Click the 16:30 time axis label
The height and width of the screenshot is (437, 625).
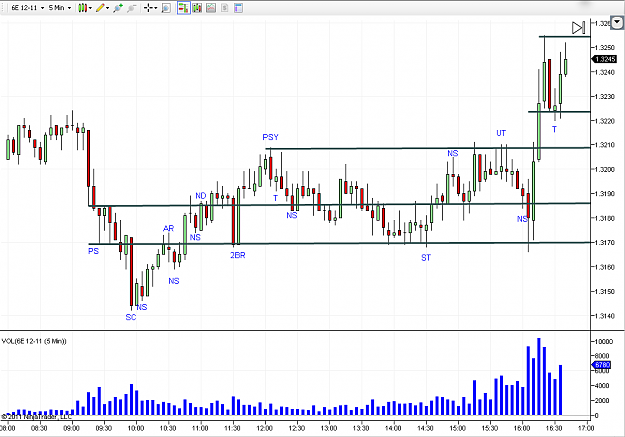554,428
